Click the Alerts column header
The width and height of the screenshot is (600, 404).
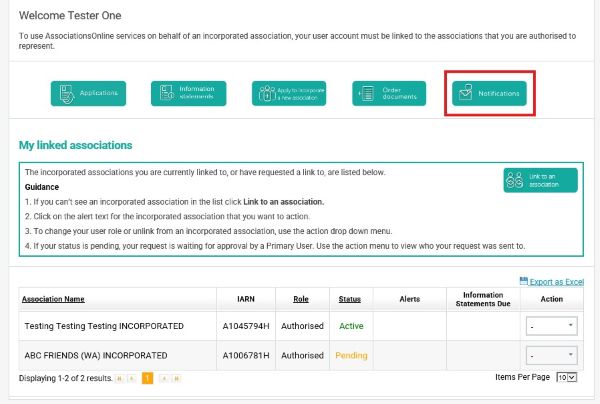tap(409, 299)
